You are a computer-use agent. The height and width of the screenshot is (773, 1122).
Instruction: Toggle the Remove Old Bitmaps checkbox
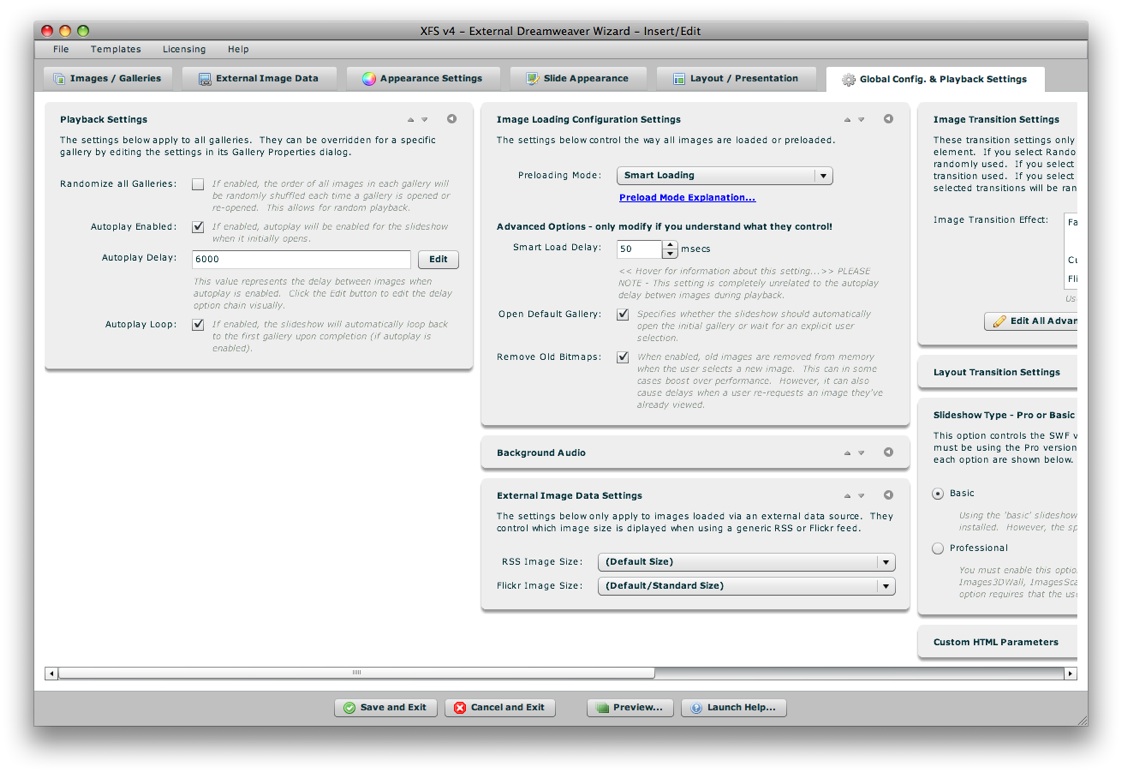(623, 357)
